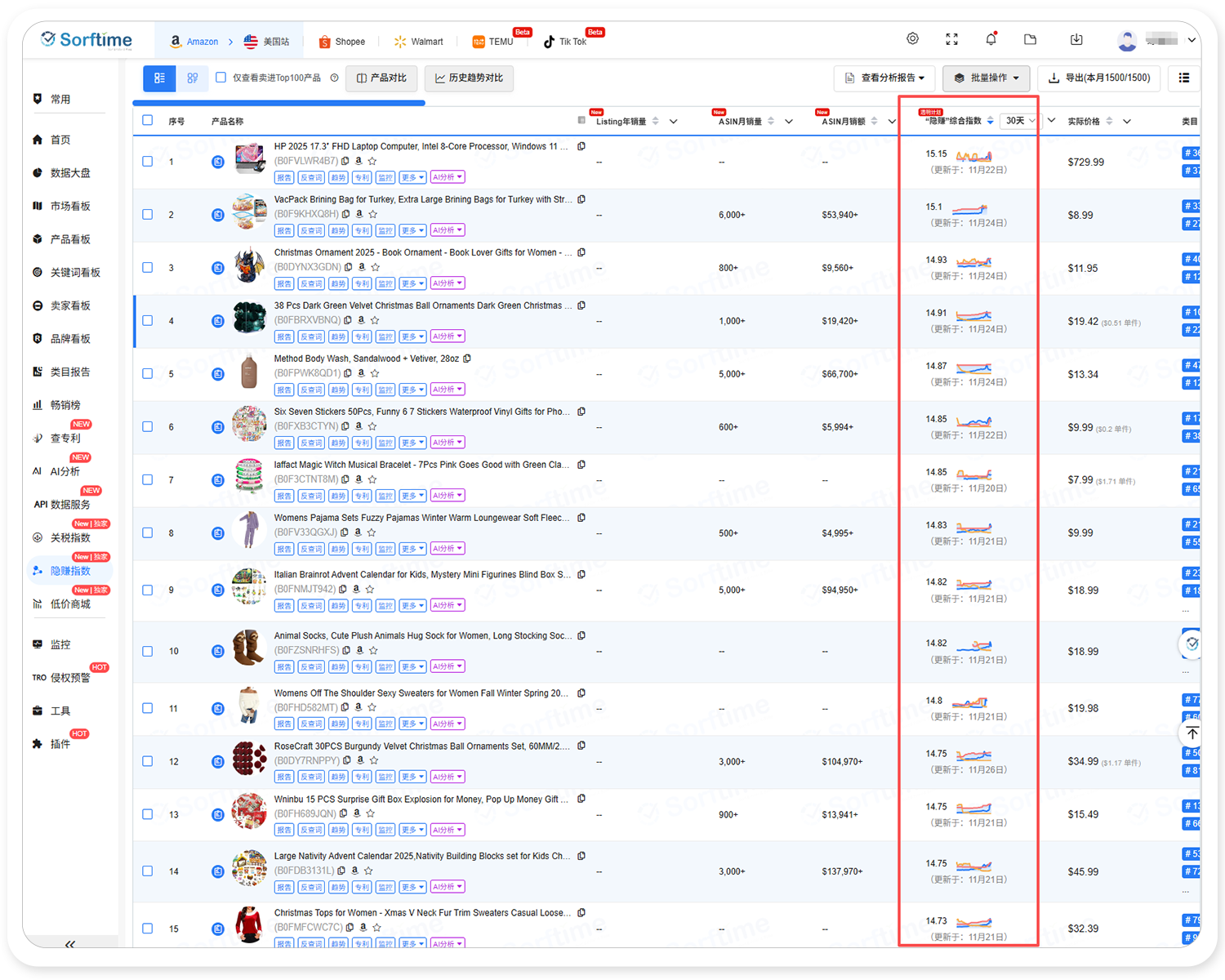The image size is (1225, 980).
Task: Switch to grid card view icon
Action: [x=193, y=78]
